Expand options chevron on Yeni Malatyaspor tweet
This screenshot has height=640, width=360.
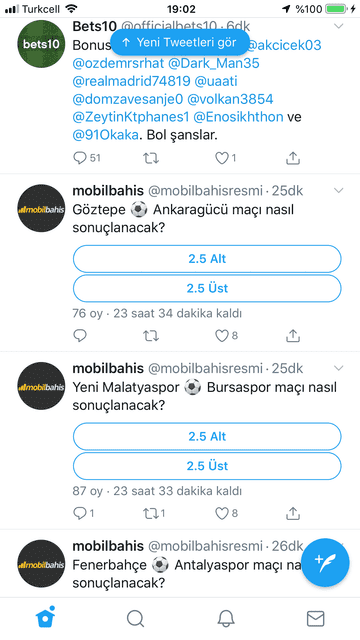click(x=338, y=368)
